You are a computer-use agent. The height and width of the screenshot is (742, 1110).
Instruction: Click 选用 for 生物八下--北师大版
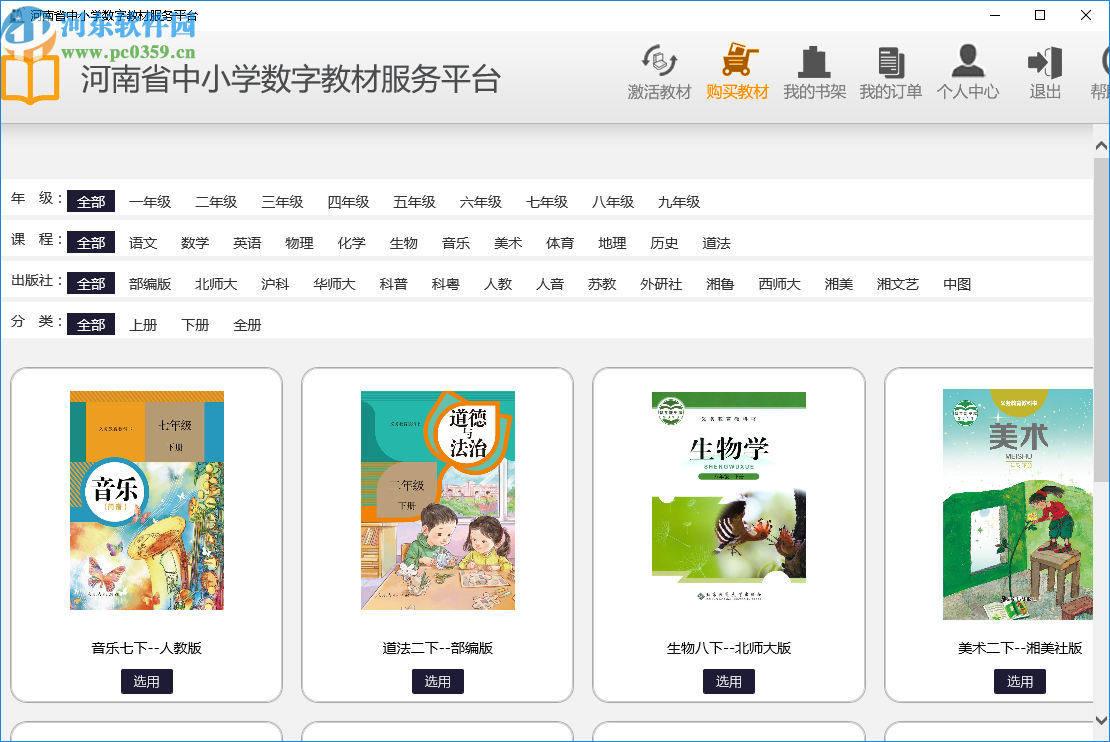tap(729, 681)
